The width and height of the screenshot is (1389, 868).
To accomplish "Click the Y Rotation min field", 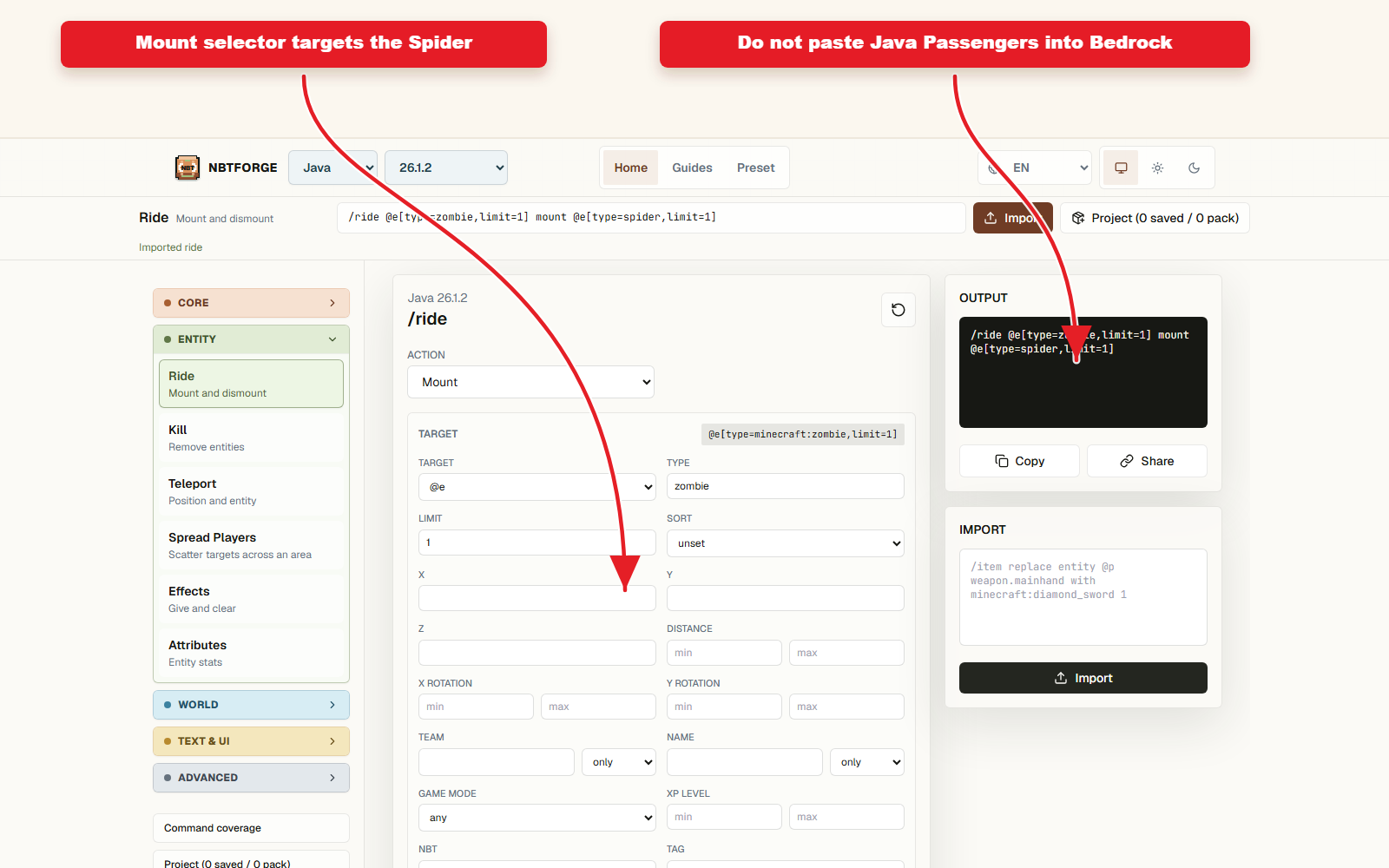I will (724, 707).
